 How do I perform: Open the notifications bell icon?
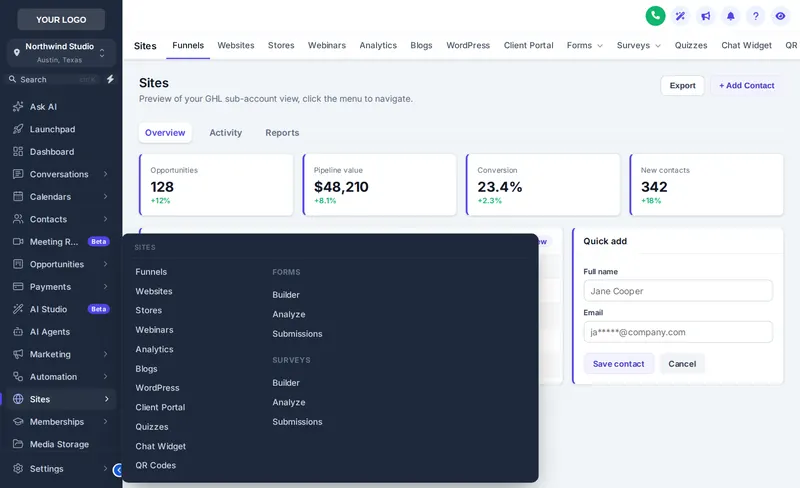pyautogui.click(x=731, y=16)
